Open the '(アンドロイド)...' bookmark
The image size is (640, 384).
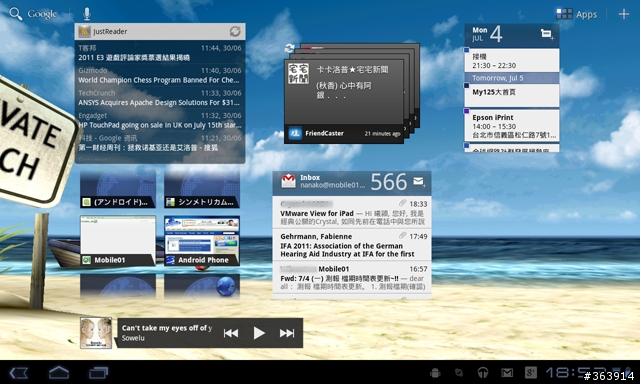tap(118, 190)
